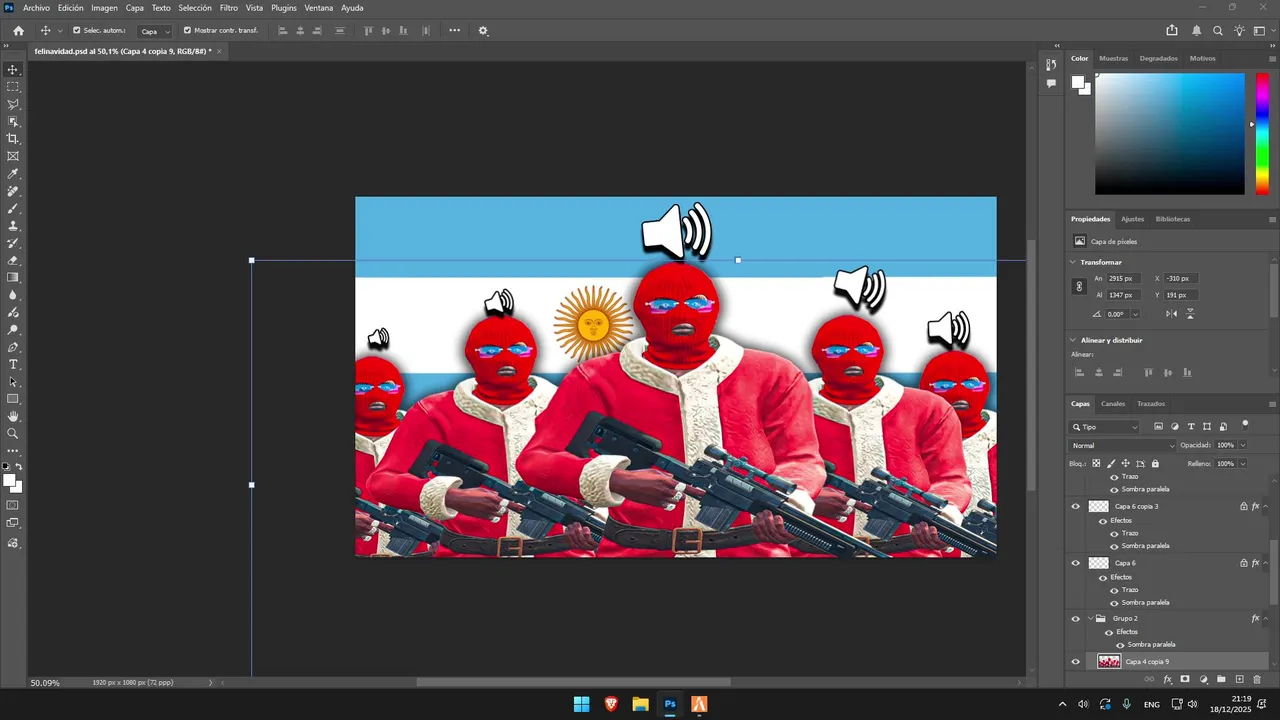Image resolution: width=1280 pixels, height=720 pixels.
Task: Open the Selección menu
Action: 195,8
